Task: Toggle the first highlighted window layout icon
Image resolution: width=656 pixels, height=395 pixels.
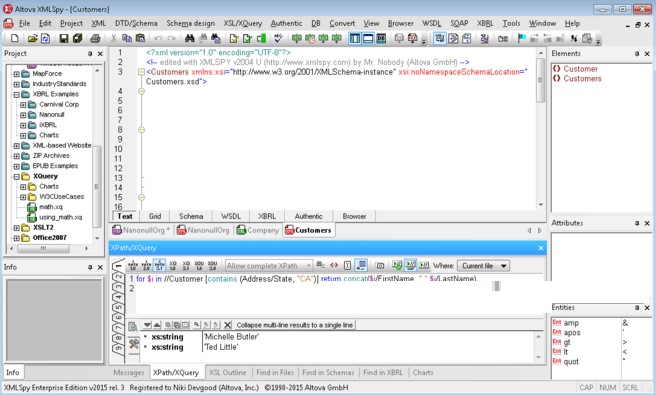Action: (x=355, y=38)
